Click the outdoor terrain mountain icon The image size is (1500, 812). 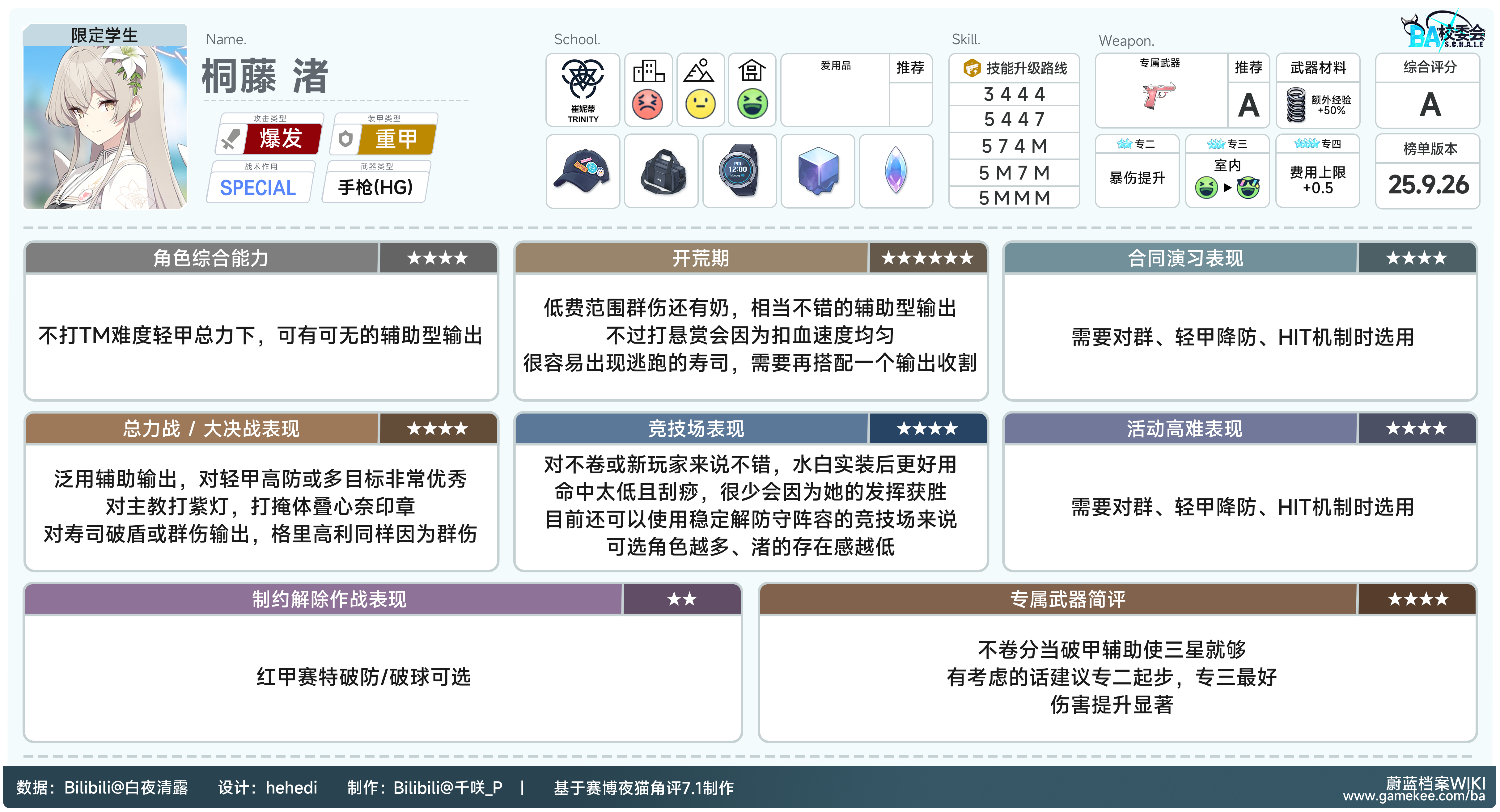point(699,72)
